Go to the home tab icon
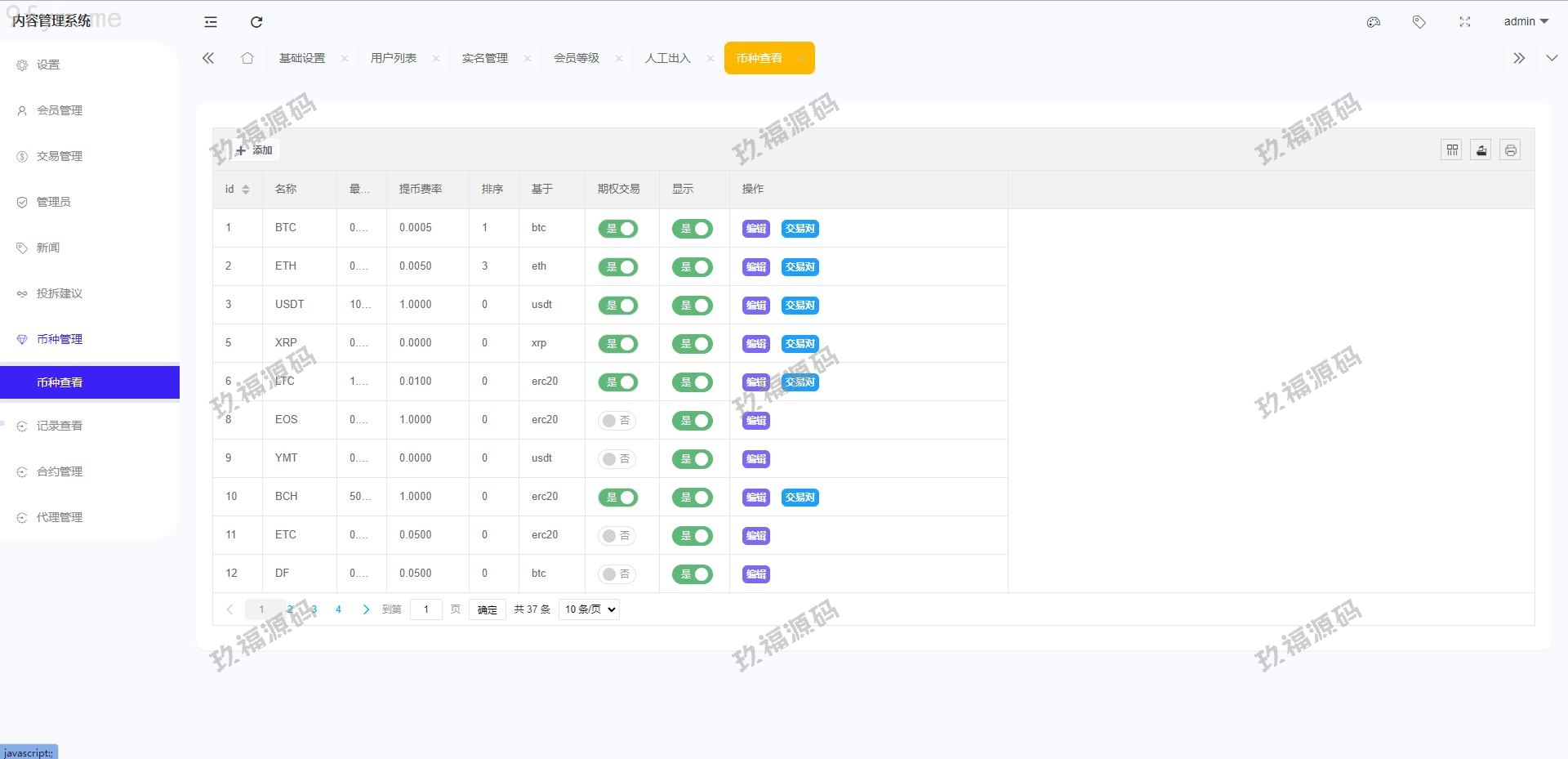 (247, 58)
